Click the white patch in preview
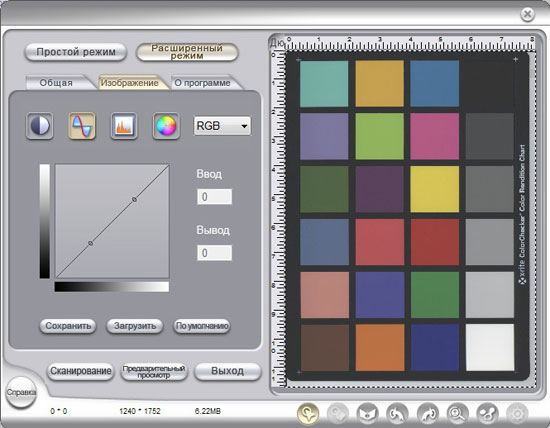The image size is (550, 428). [x=490, y=347]
